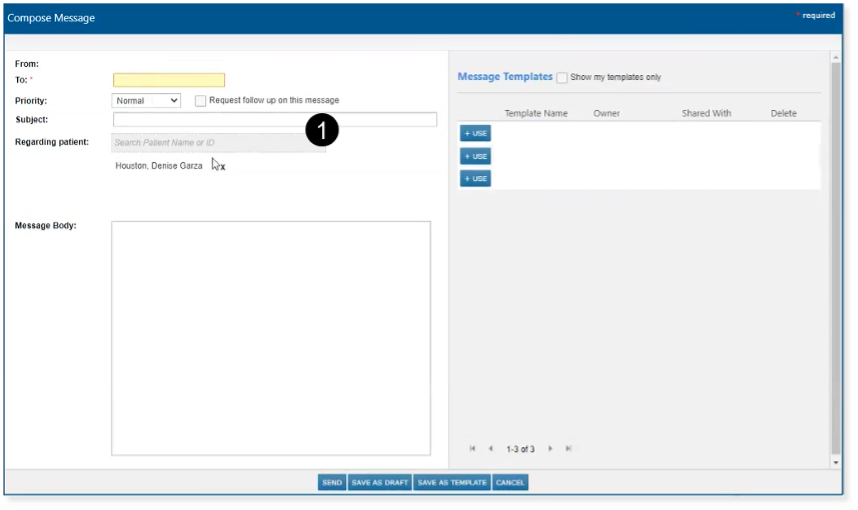Cancel the compose message dialog
Viewport: 858px width, 510px height.
tap(510, 482)
